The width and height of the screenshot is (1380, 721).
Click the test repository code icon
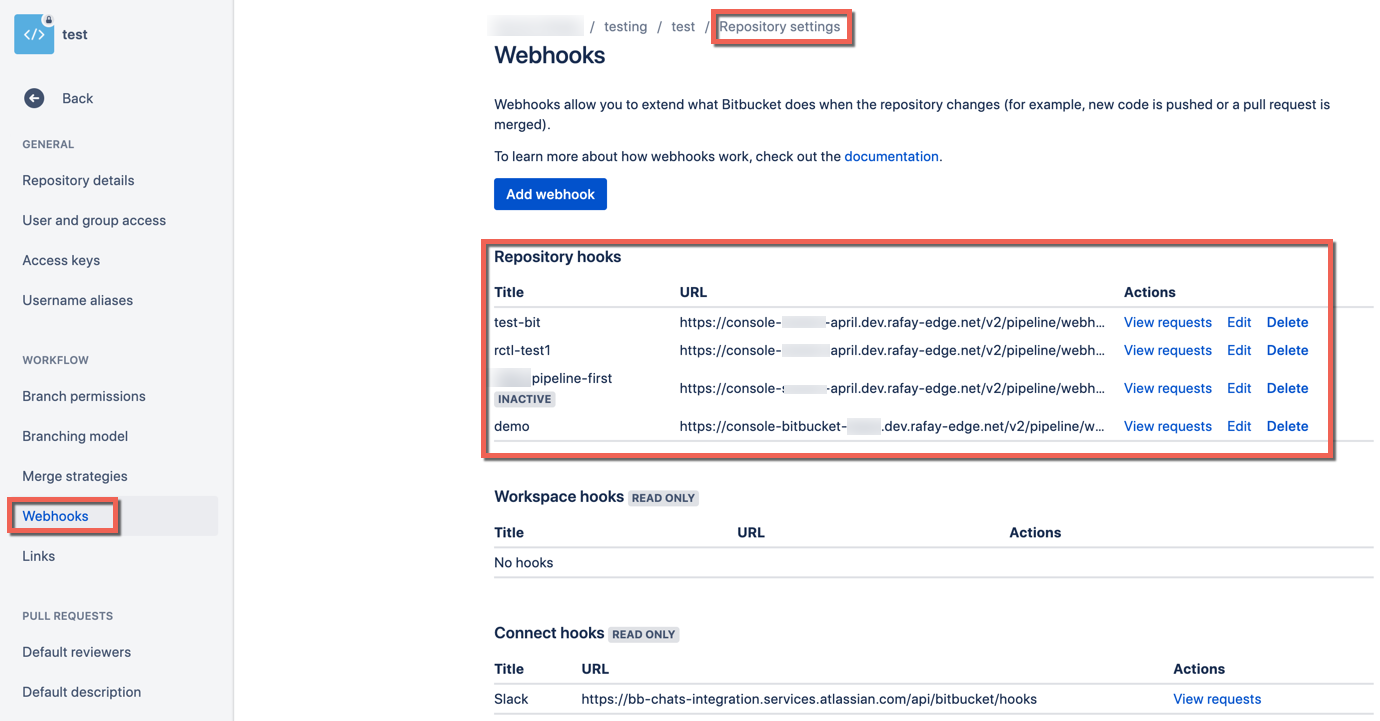(34, 34)
